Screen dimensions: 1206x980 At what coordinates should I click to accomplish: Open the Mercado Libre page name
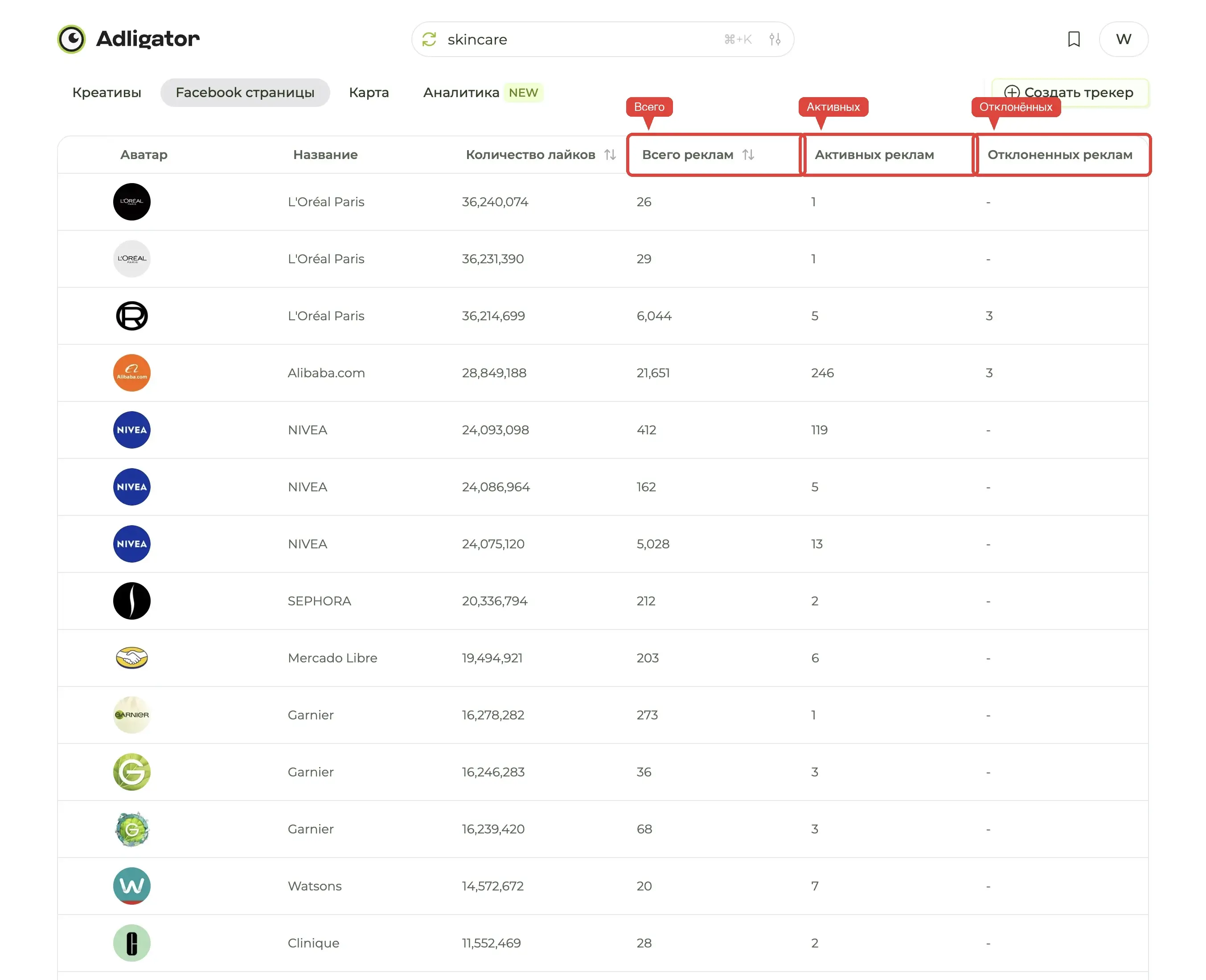point(333,657)
